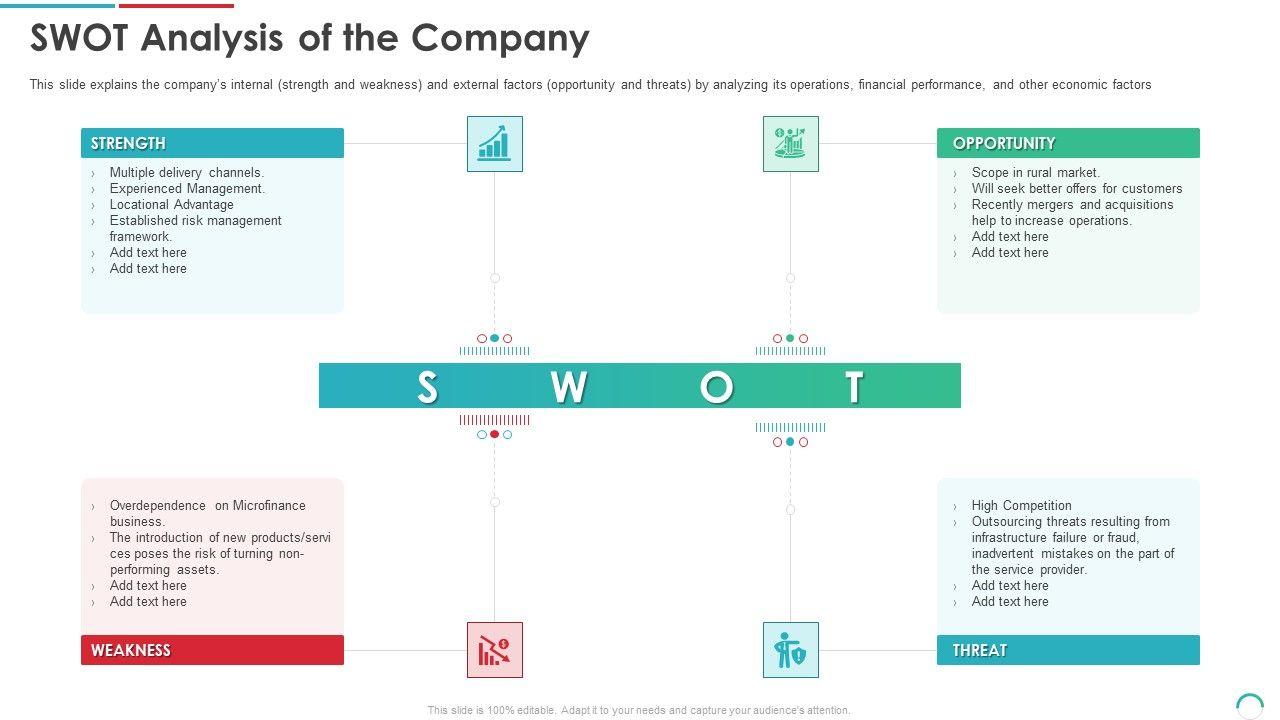Image resolution: width=1280 pixels, height=720 pixels.
Task: Click the filled green dot above letter O
Action: pyautogui.click(x=790, y=339)
